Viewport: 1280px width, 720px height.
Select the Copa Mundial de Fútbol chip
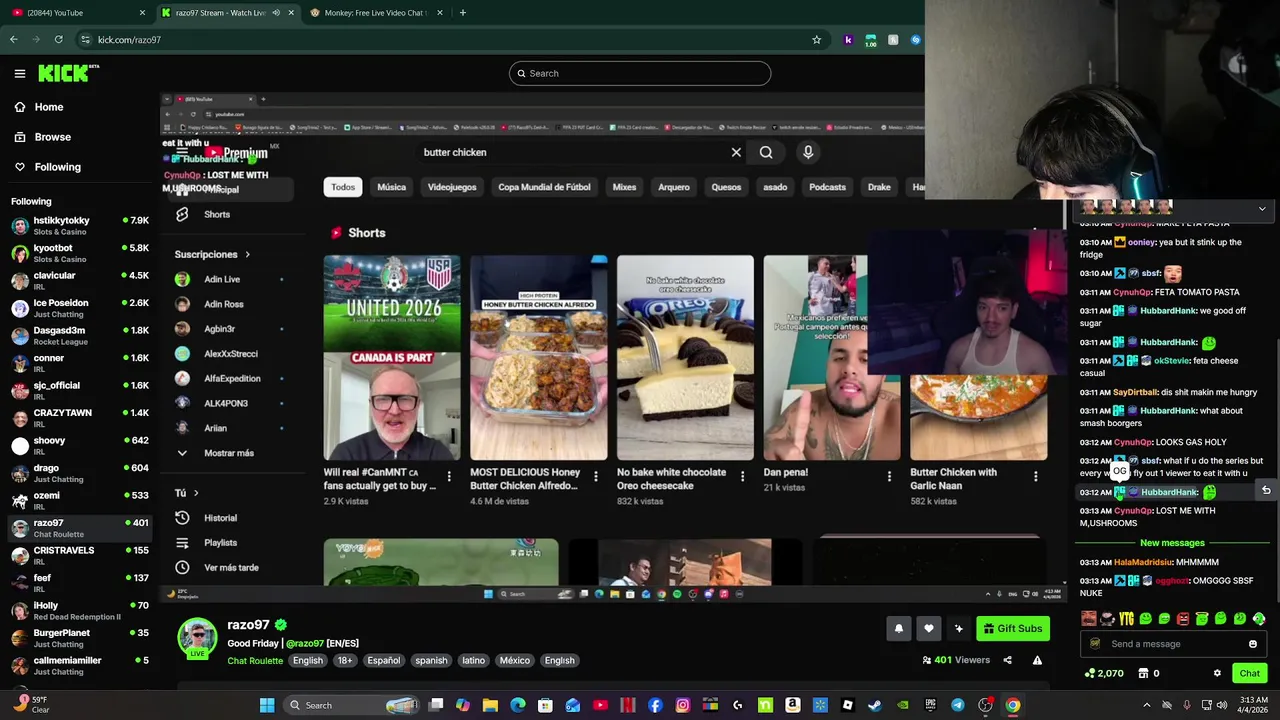click(x=544, y=187)
